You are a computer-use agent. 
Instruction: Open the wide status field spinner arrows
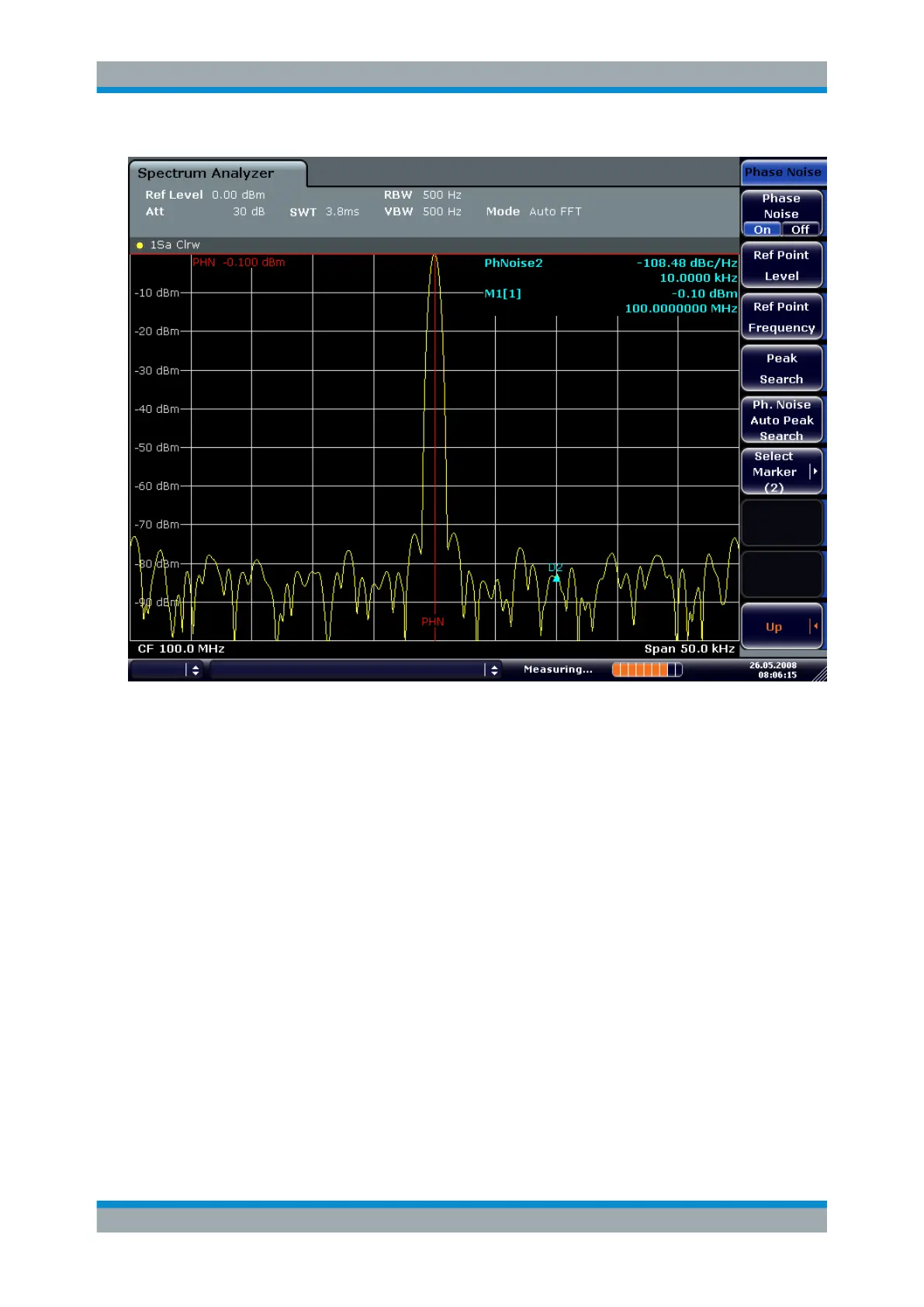point(493,670)
